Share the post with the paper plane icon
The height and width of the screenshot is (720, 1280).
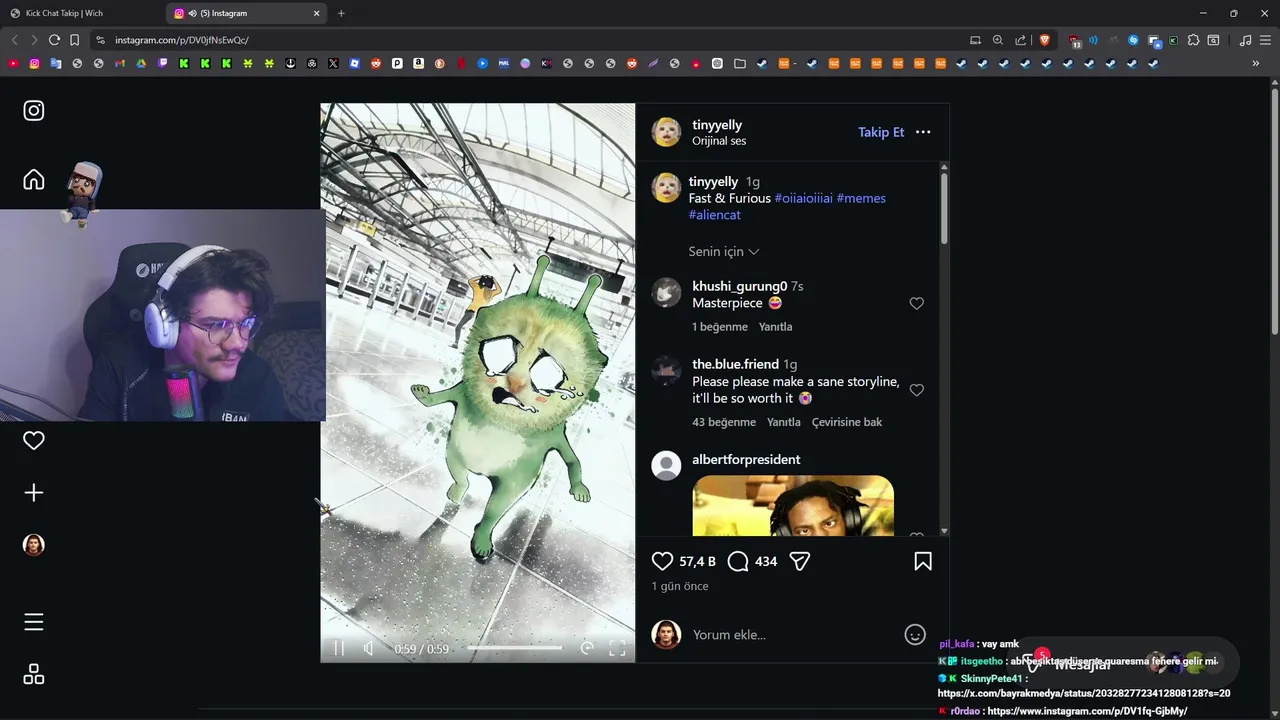(800, 562)
